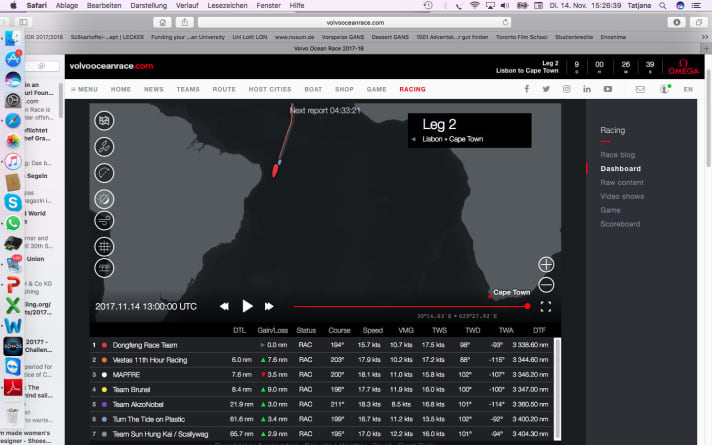The image size is (712, 445).
Task: Toggle the day/night compass overlay icon
Action: [x=104, y=199]
